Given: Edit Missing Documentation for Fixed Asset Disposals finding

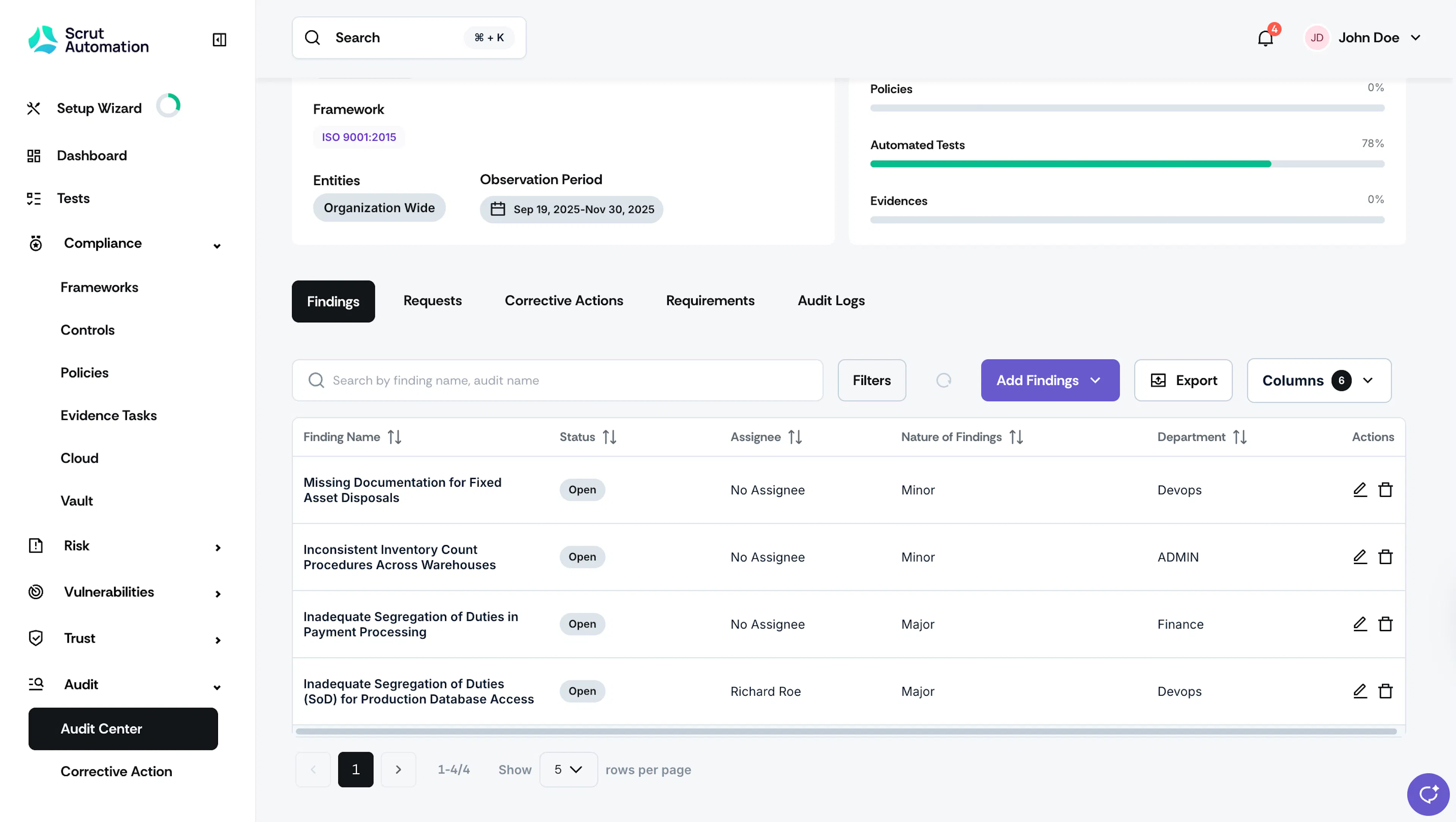Looking at the screenshot, I should coord(1359,490).
